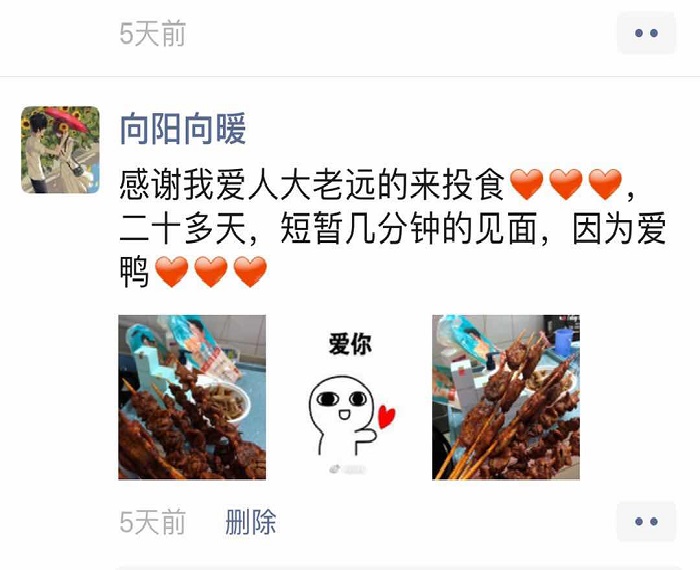
Task: Open the bottom post's two-dot comment menu
Action: [x=646, y=521]
